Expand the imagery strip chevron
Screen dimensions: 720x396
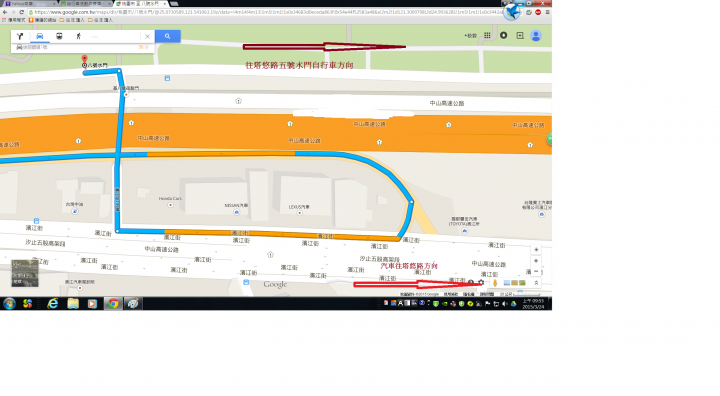tap(536, 283)
